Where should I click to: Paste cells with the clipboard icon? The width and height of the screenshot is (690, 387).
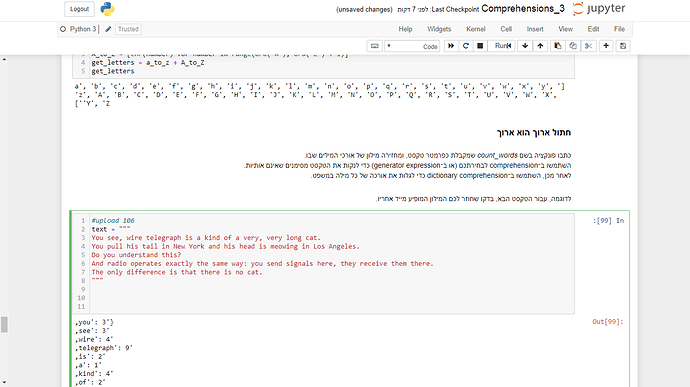click(558, 46)
